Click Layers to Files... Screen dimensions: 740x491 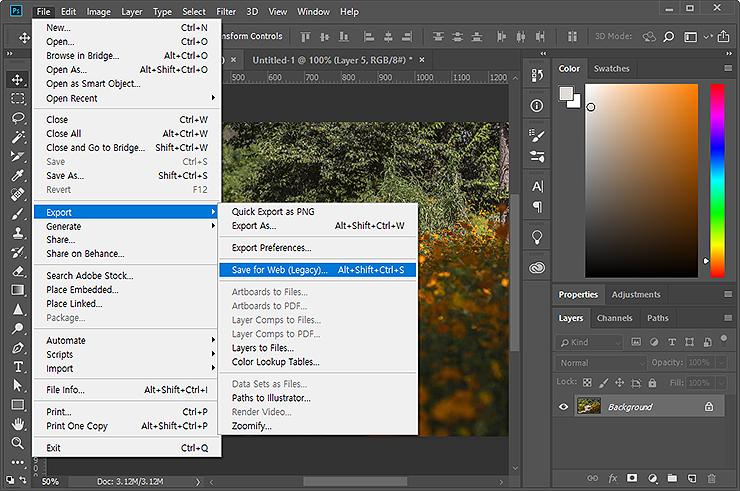(x=318, y=348)
